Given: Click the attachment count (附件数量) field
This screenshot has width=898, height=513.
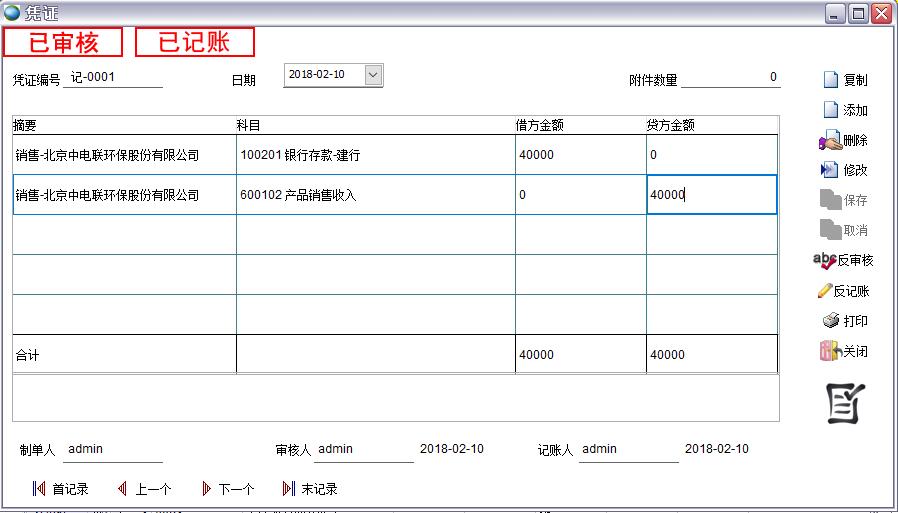Looking at the screenshot, I should click(730, 78).
